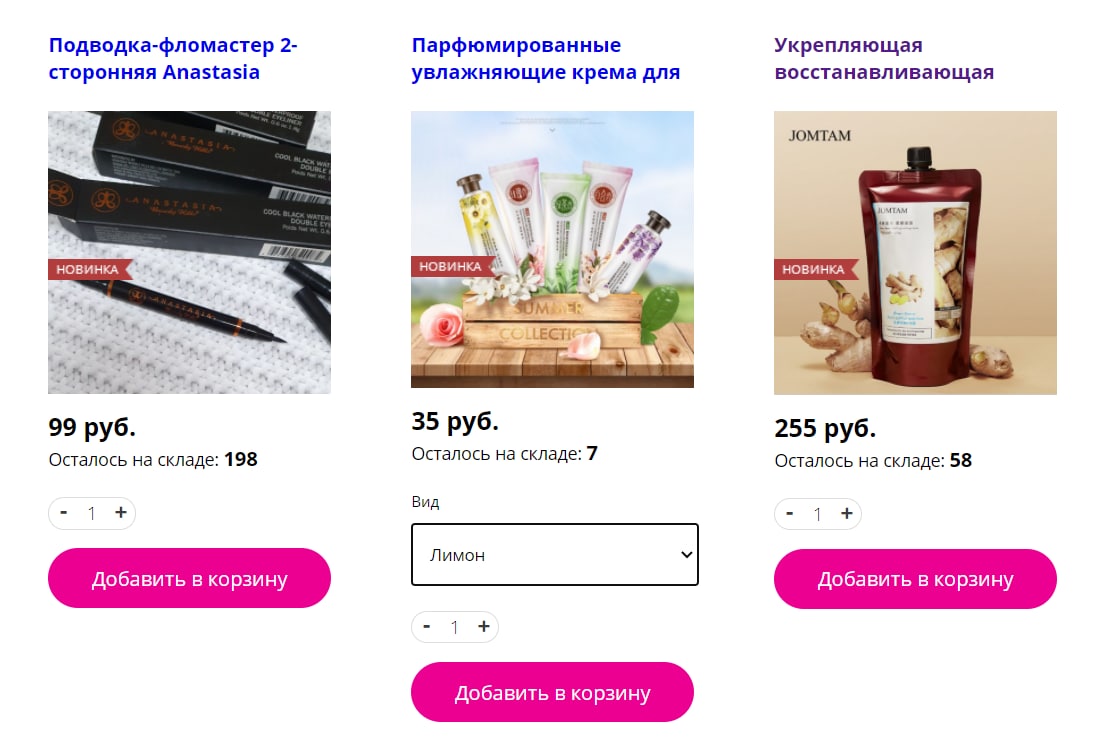This screenshot has width=1101, height=741.
Task: Decrease quantity of Anastasia eyeliner with minus
Action: [x=64, y=513]
